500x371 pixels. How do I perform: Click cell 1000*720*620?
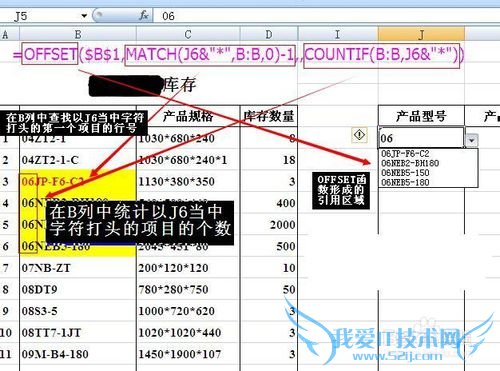pos(188,311)
